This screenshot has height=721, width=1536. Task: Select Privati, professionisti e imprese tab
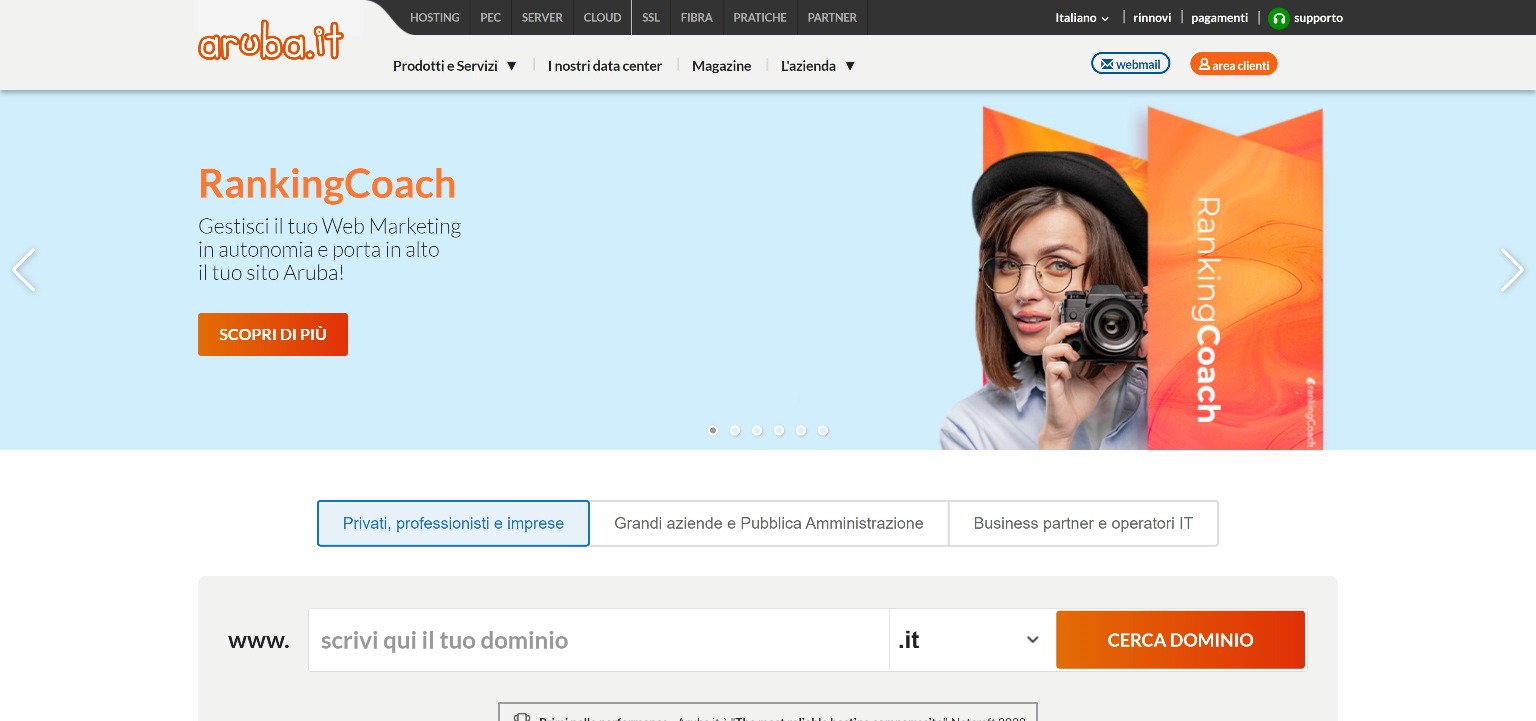[453, 523]
